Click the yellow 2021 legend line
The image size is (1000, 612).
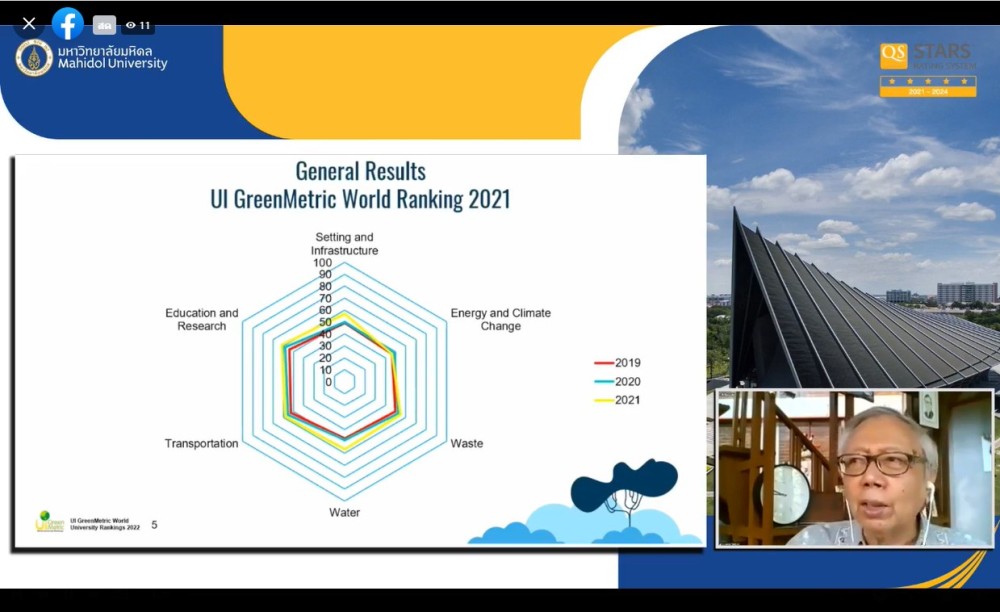(x=603, y=400)
